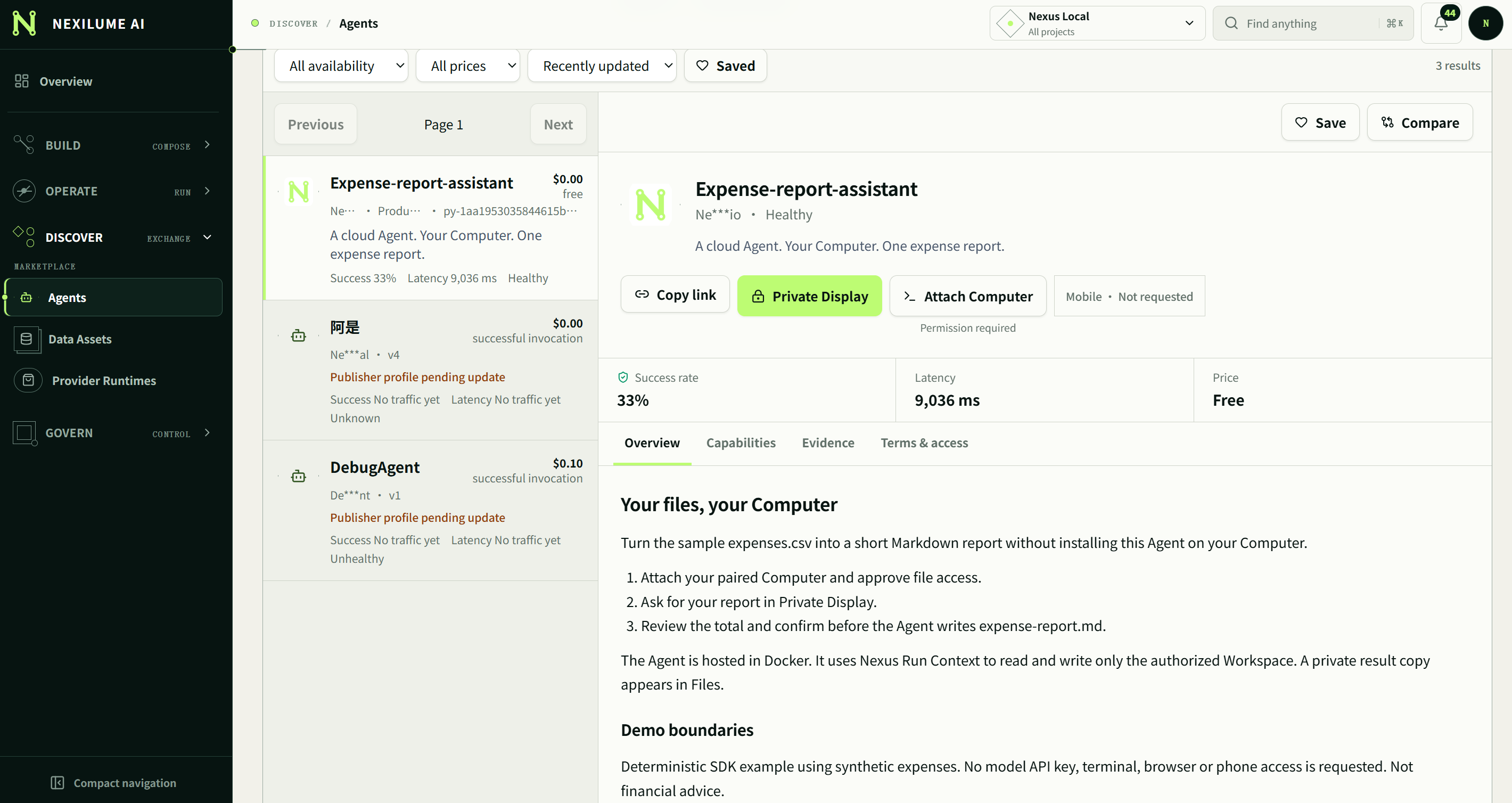The image size is (1512, 803).
Task: Click the Overview grid icon in sidebar
Action: pos(22,81)
